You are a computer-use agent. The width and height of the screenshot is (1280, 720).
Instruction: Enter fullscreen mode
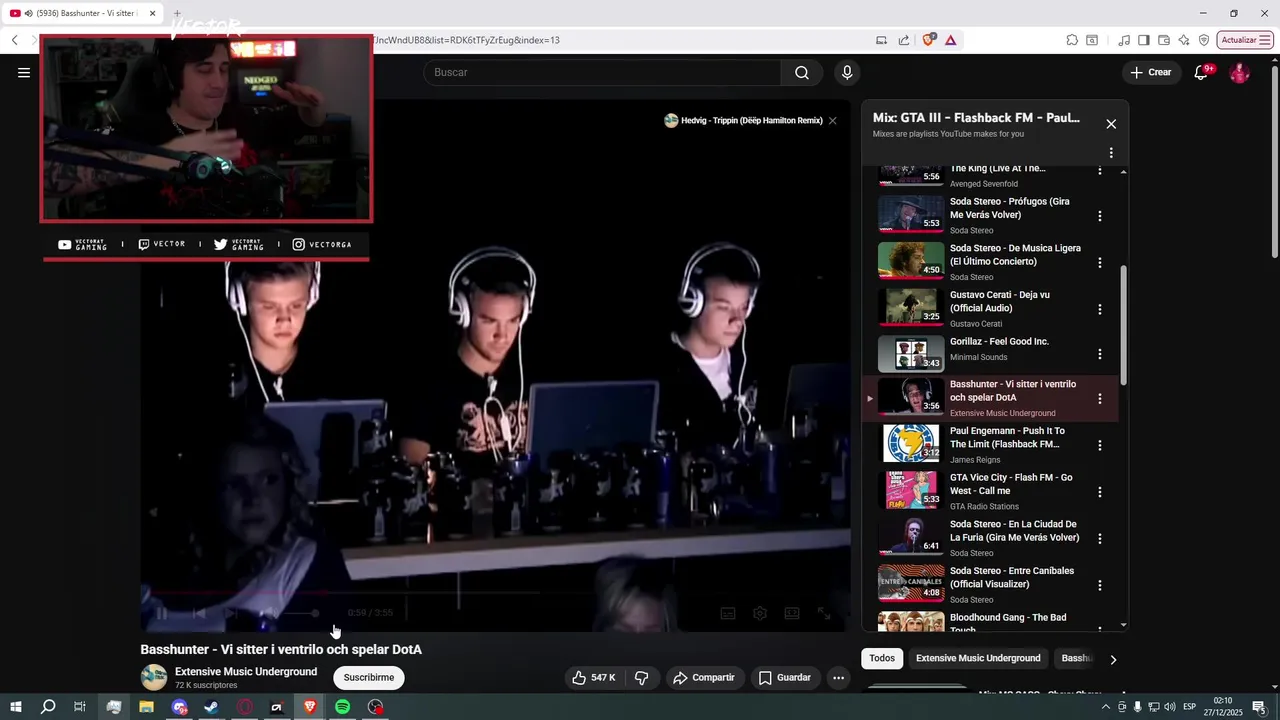coord(824,613)
